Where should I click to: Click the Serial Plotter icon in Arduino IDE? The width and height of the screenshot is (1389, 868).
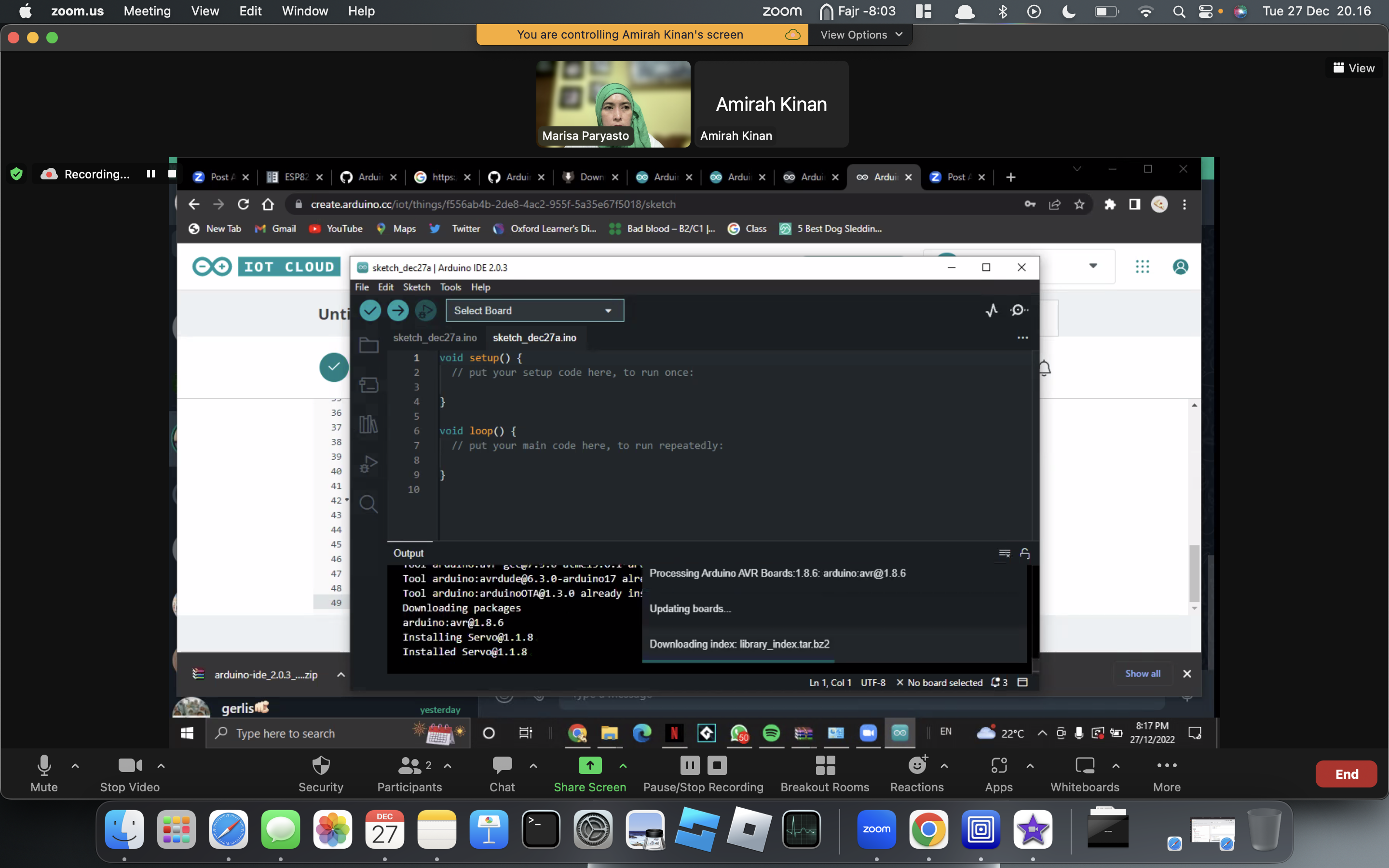tap(991, 309)
